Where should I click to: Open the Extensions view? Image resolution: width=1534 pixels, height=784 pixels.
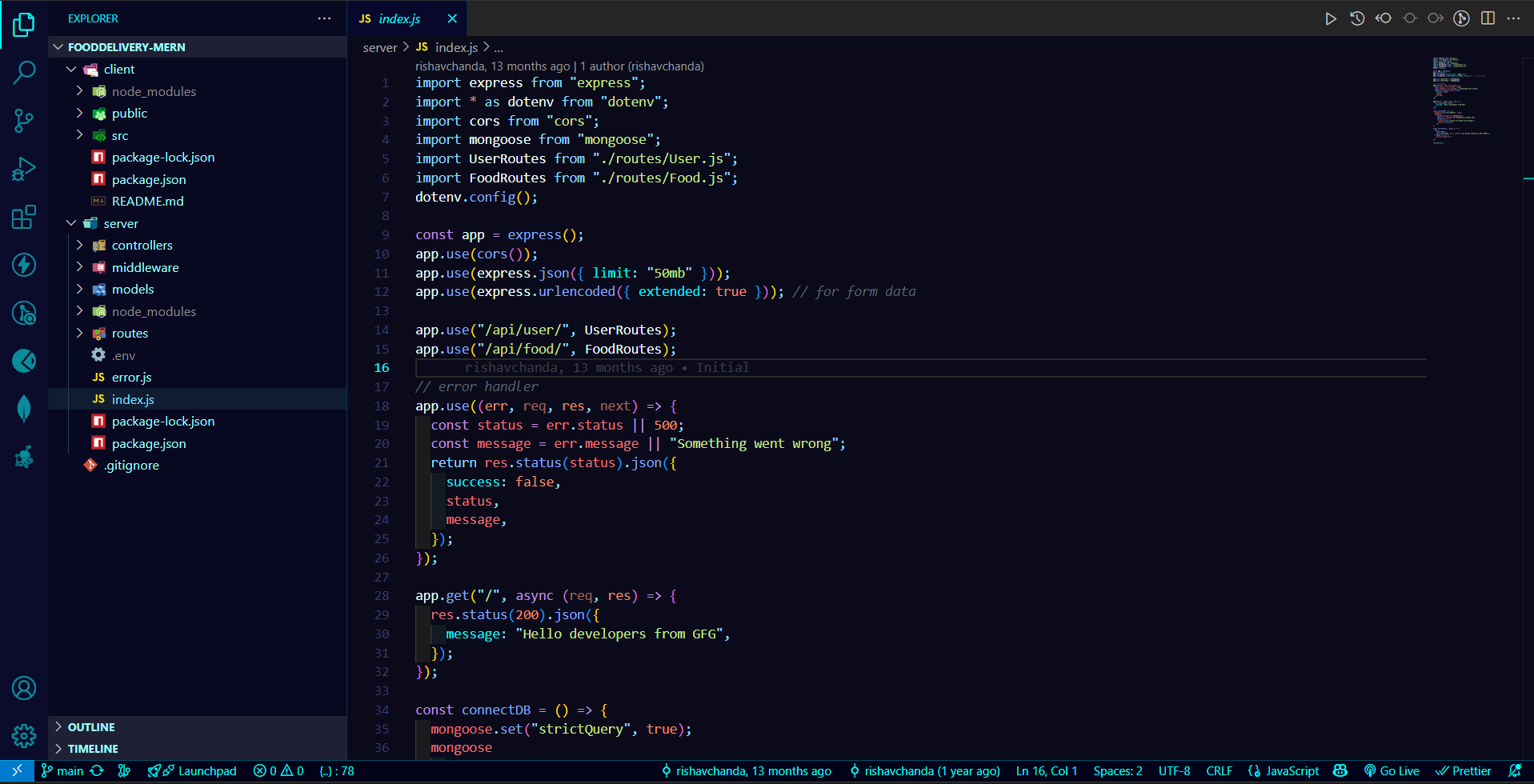[x=24, y=217]
